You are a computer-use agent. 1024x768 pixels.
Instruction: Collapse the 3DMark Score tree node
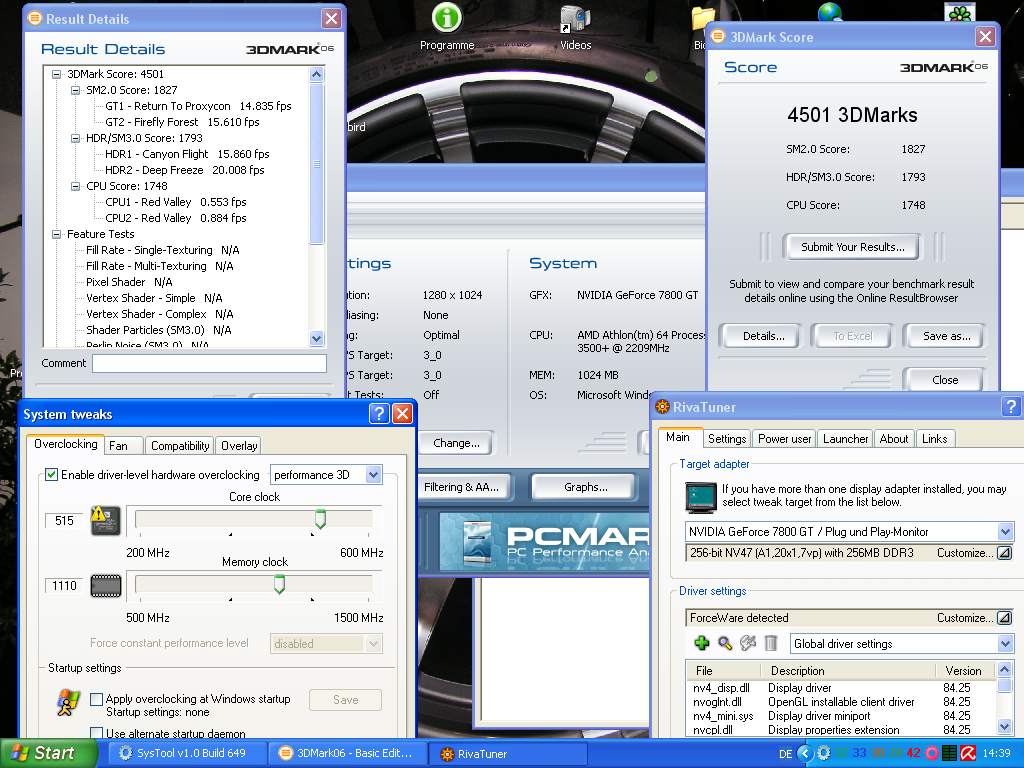point(56,74)
